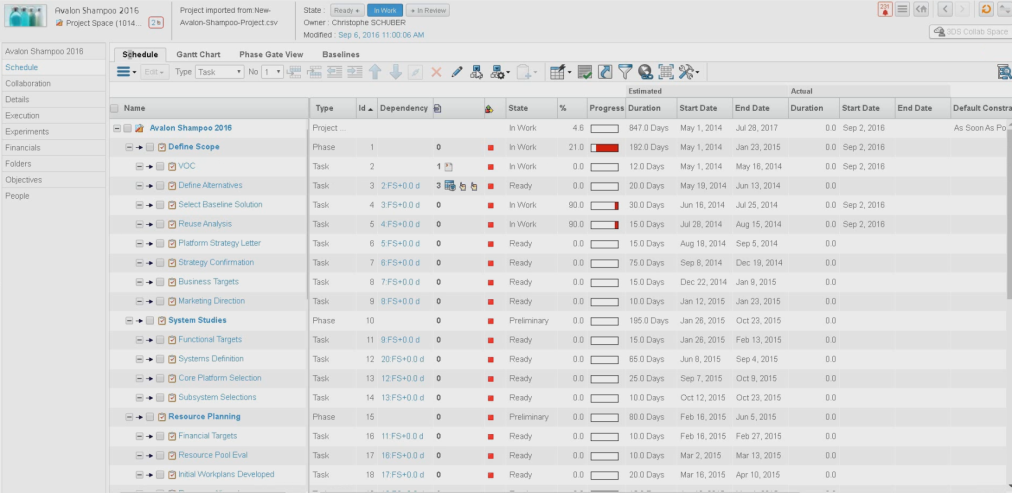Click the funnel filter icon
The width and height of the screenshot is (1012, 493).
[x=625, y=72]
